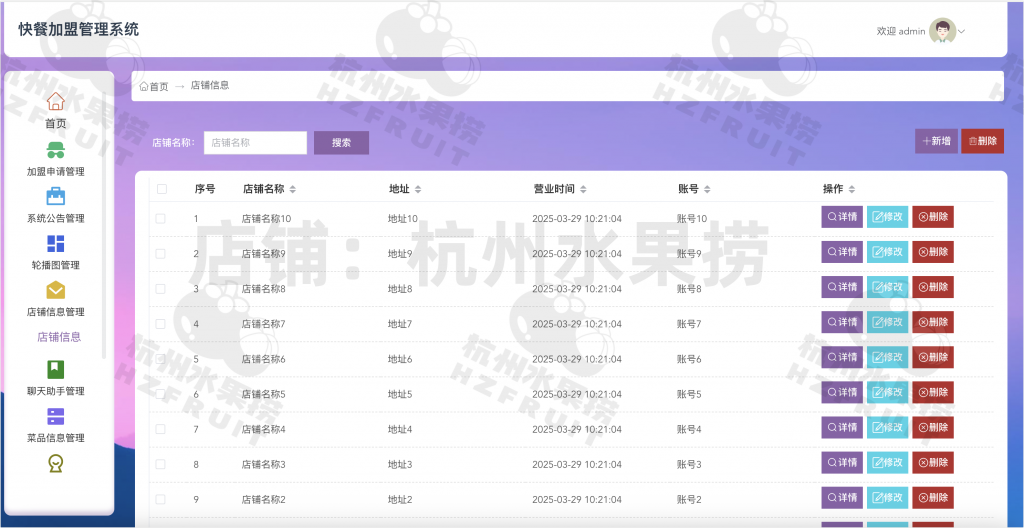Click the 加盟申请管理 green agent icon

coord(56,150)
